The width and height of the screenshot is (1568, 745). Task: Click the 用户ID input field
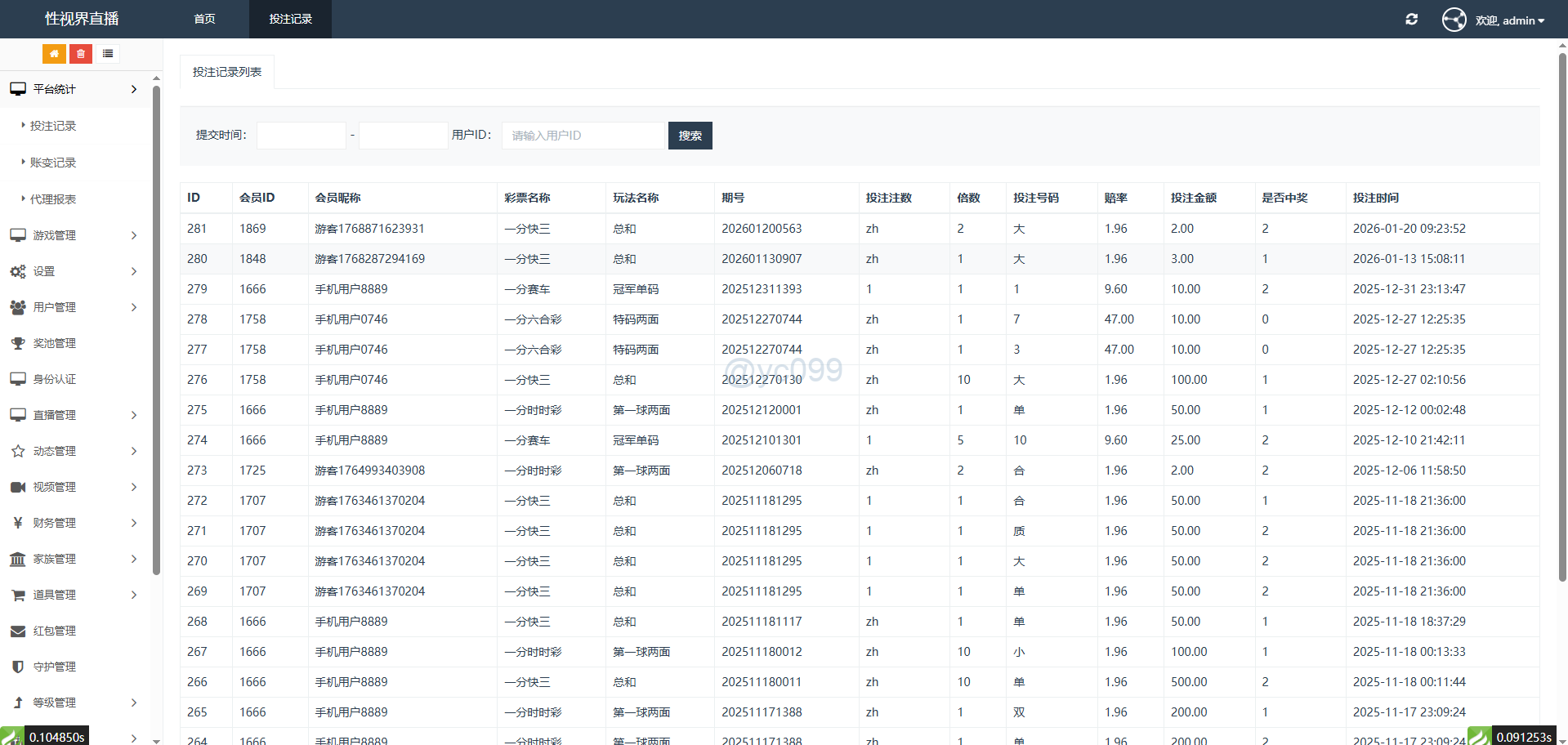tap(583, 136)
